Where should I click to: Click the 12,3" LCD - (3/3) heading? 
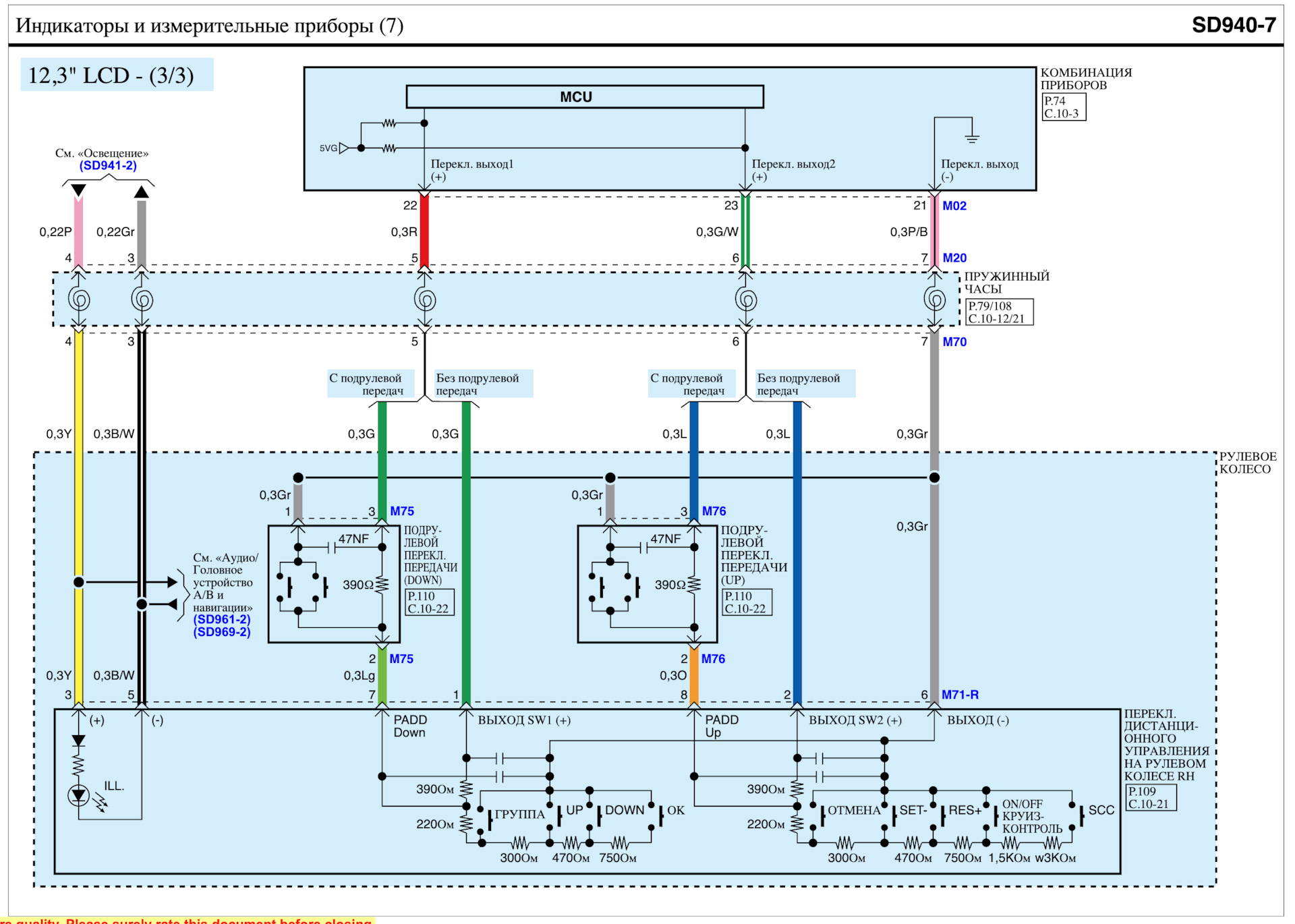111,75
